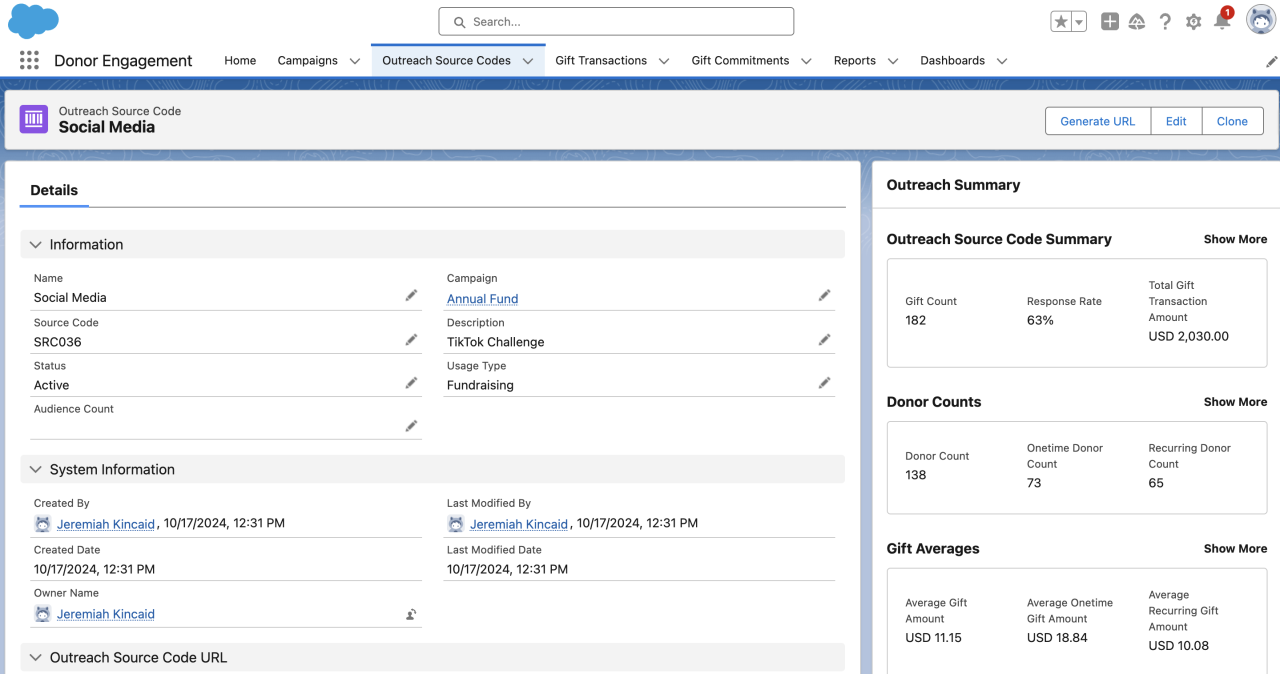
Task: Expand the Outreach Source Codes chevron
Action: [x=528, y=61]
